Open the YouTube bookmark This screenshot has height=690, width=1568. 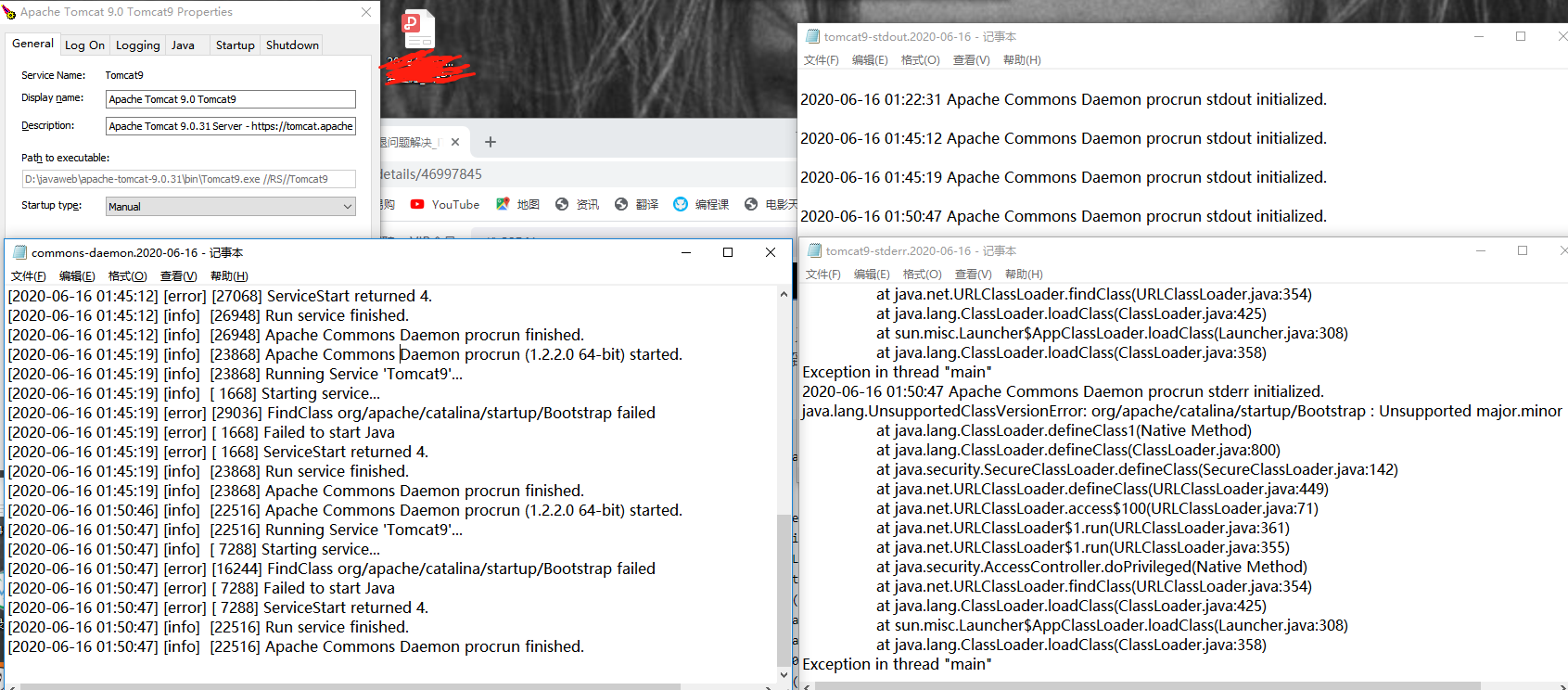point(445,204)
